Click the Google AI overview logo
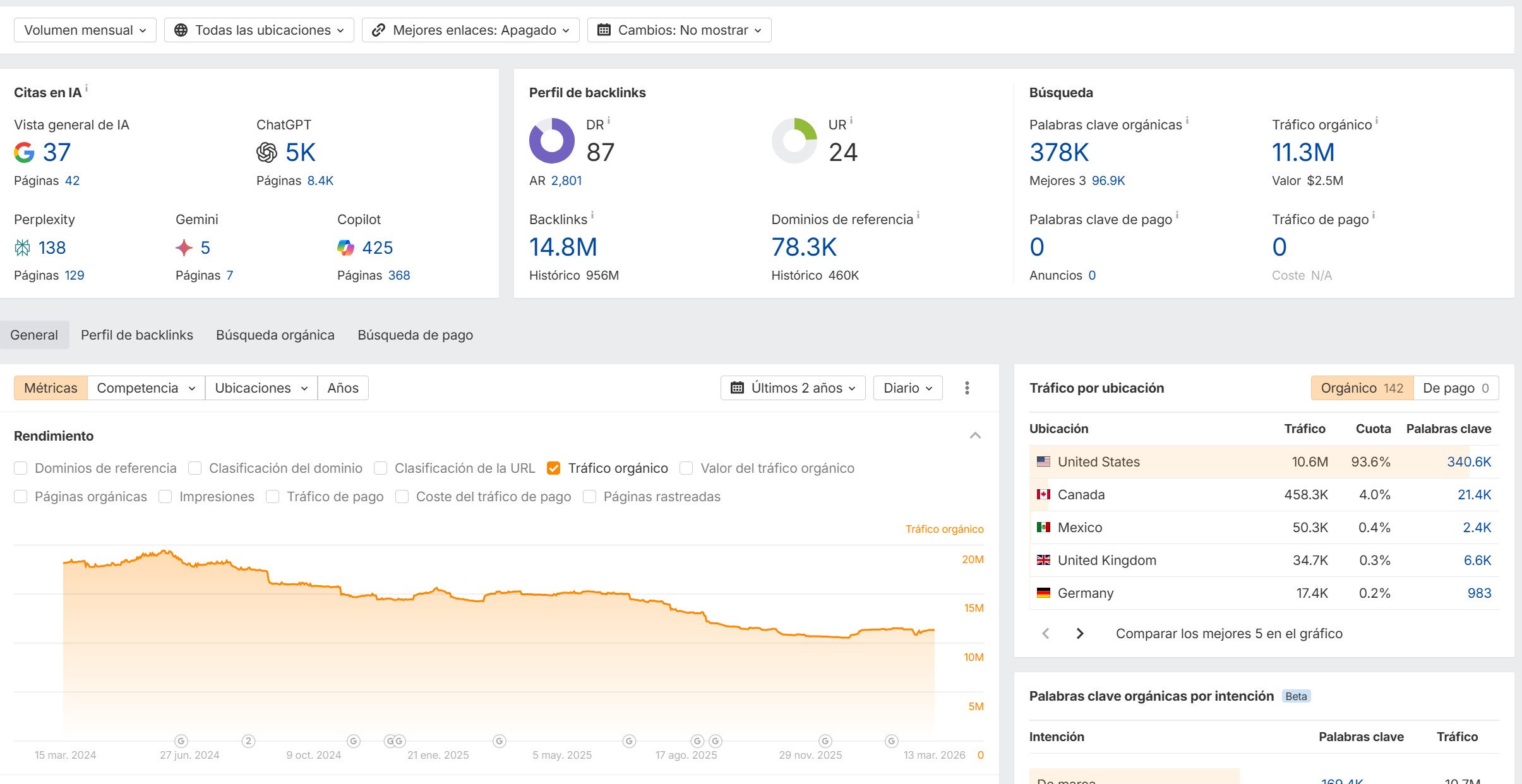Viewport: 1522px width, 784px height. tap(24, 152)
